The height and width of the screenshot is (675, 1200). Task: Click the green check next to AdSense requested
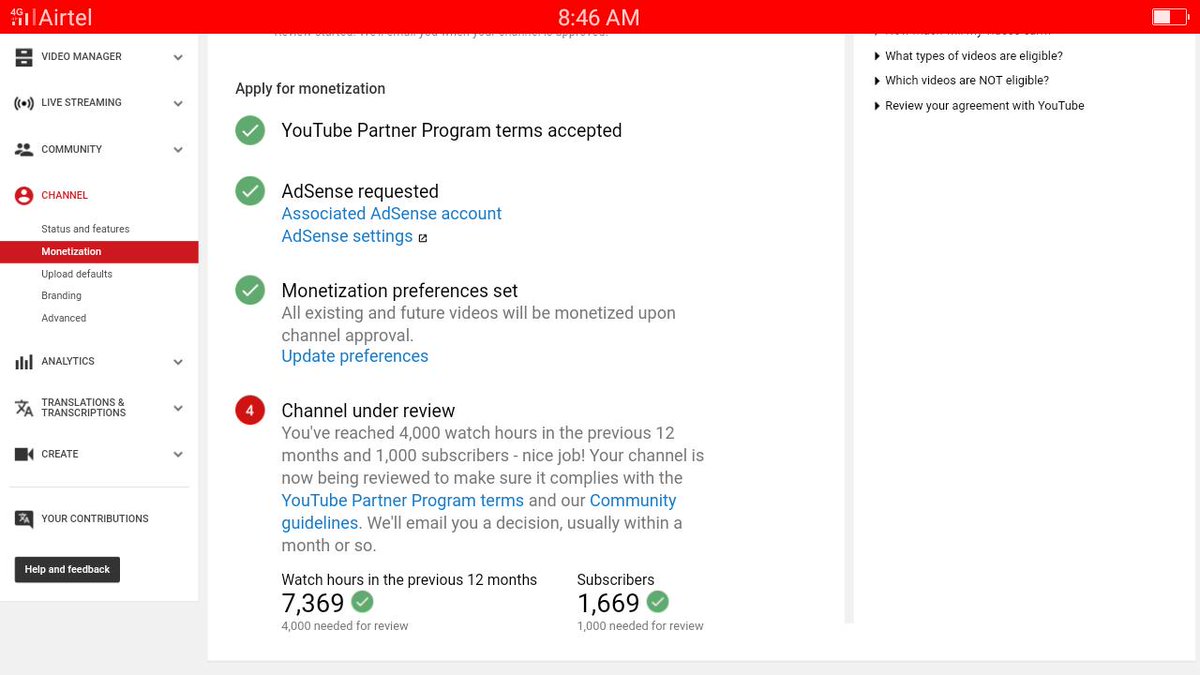point(250,191)
